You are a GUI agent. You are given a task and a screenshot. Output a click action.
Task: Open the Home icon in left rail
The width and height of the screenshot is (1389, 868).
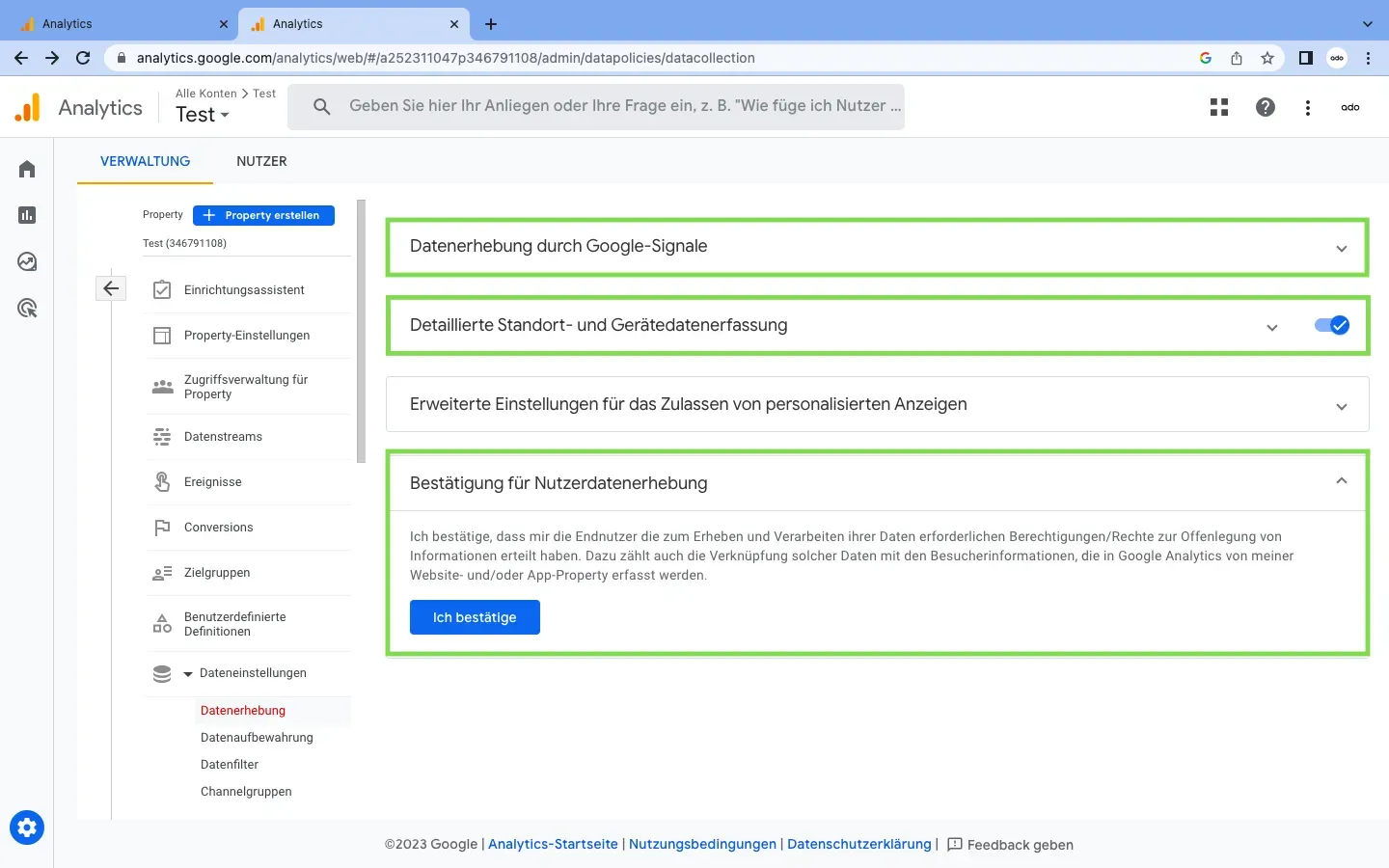click(27, 169)
